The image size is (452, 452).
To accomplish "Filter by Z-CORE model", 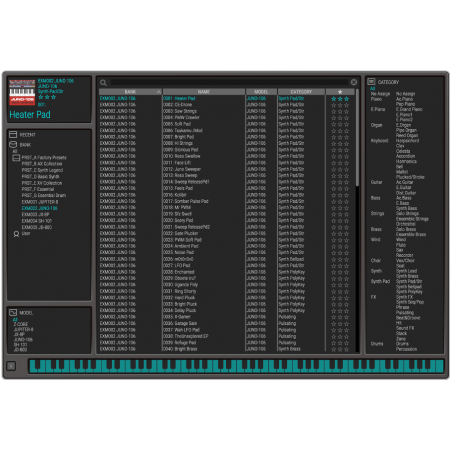I will pyautogui.click(x=21, y=324).
